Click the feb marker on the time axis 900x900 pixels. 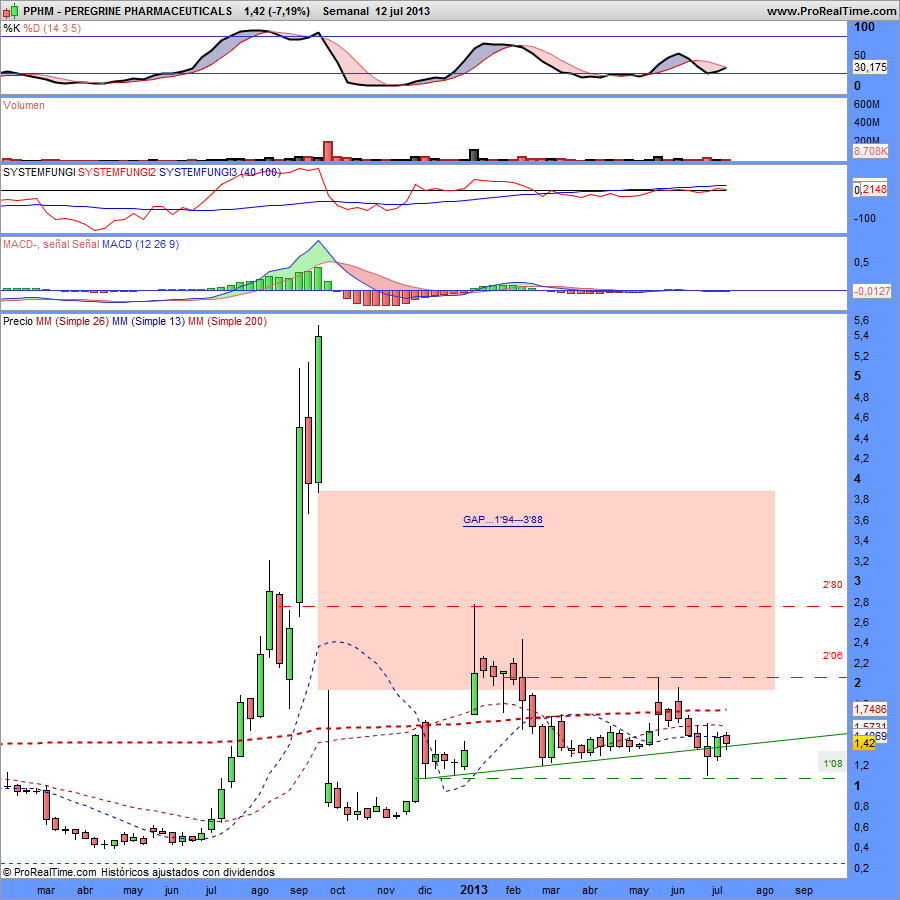[x=513, y=890]
